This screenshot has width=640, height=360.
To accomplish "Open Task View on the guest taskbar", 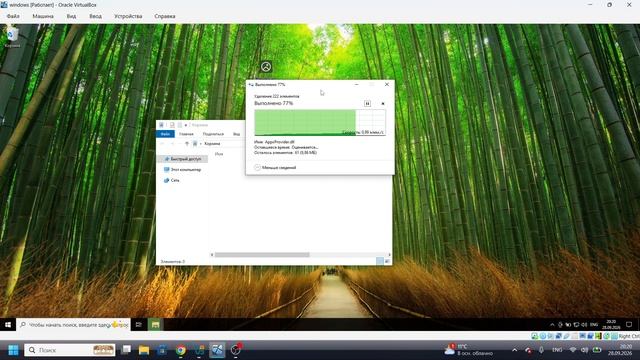I will pyautogui.click(x=139, y=325).
